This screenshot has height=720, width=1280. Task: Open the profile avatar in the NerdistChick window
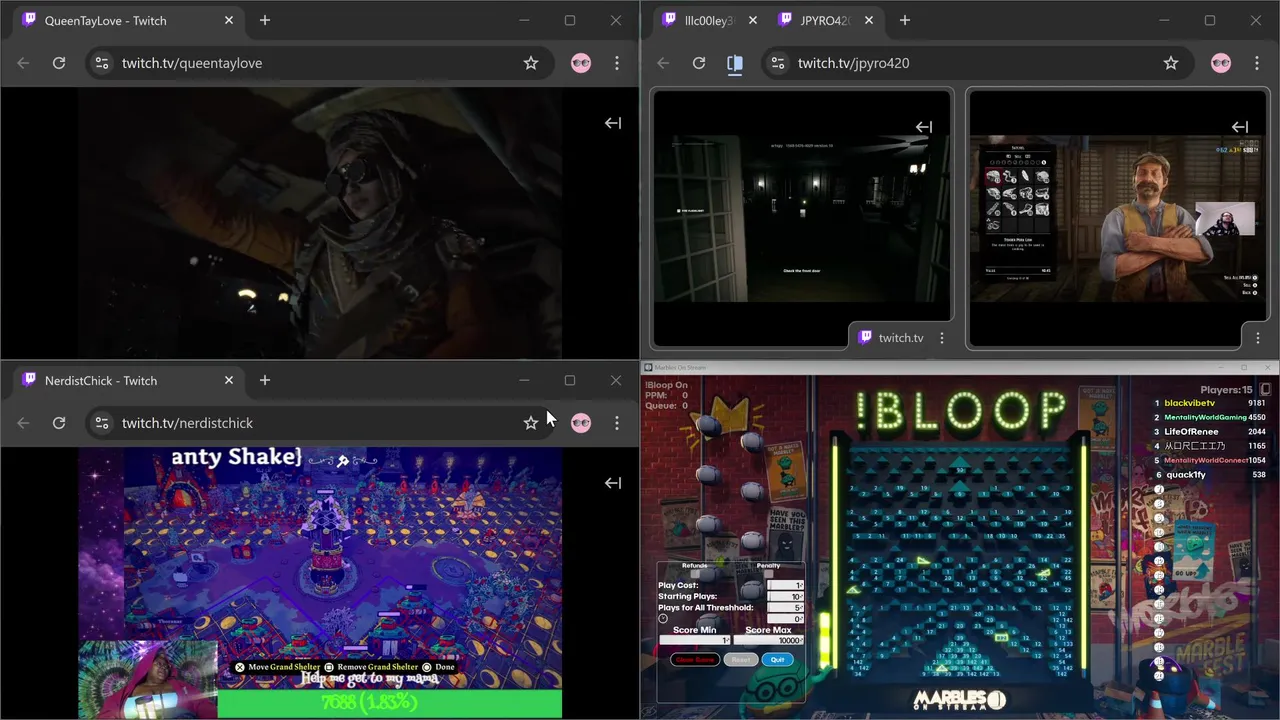click(x=581, y=423)
